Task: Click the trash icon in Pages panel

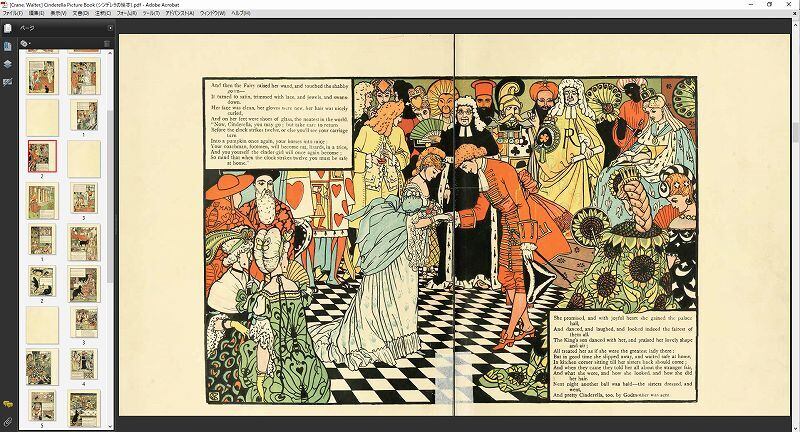Action: pyautogui.click(x=107, y=44)
